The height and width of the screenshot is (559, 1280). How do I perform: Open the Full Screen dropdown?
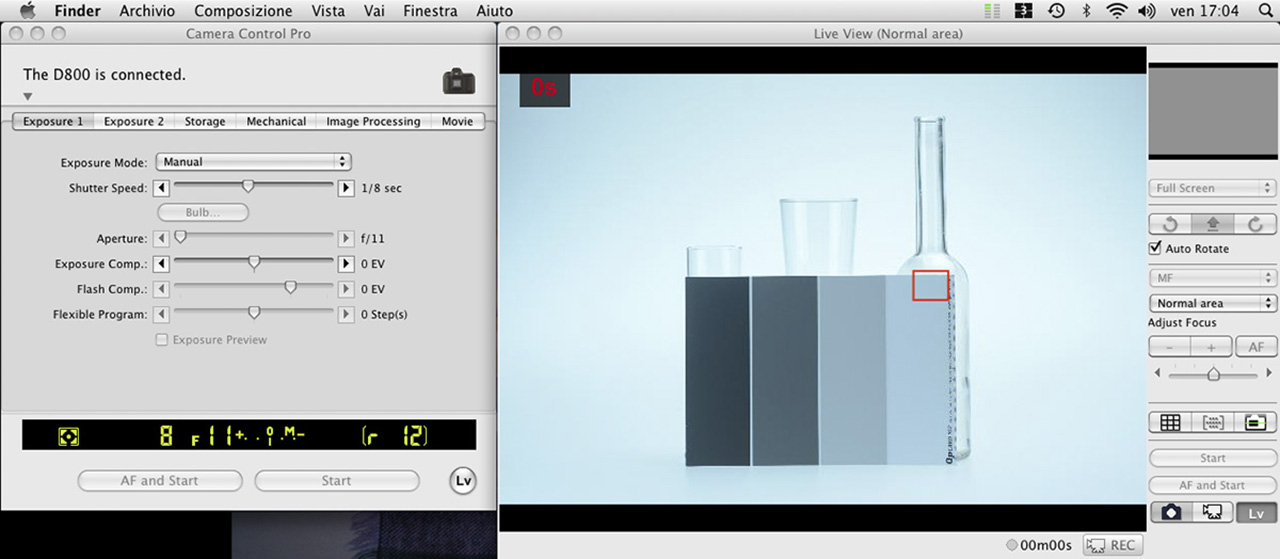(1212, 188)
